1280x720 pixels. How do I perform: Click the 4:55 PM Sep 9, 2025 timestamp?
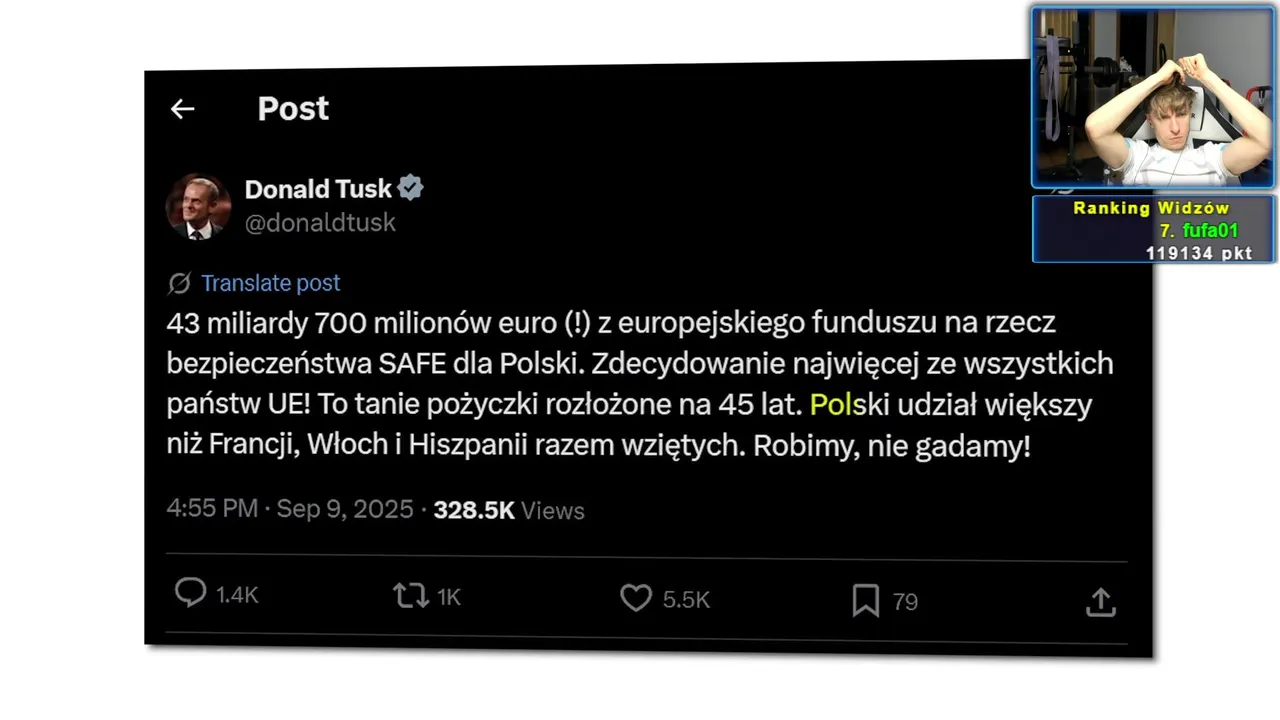290,509
